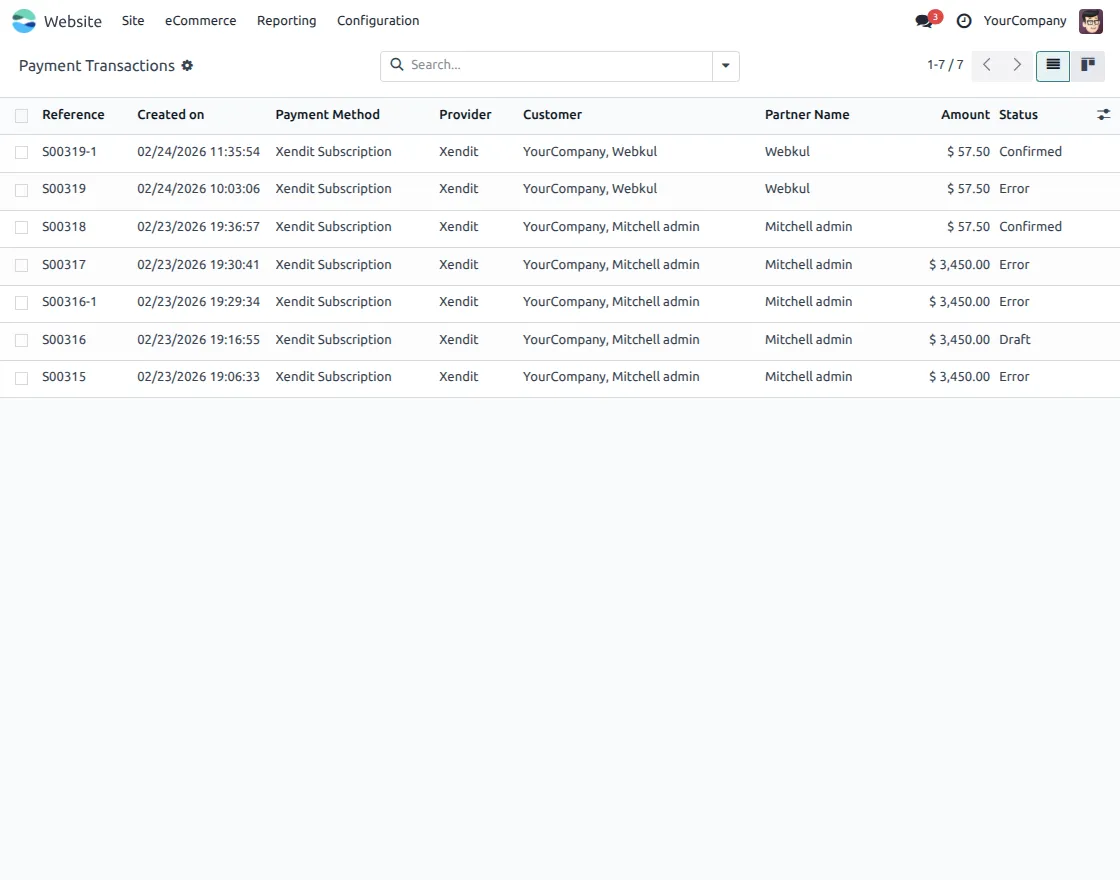Viewport: 1120px width, 880px height.
Task: Open the optional columns selector icon
Action: coord(1104,114)
